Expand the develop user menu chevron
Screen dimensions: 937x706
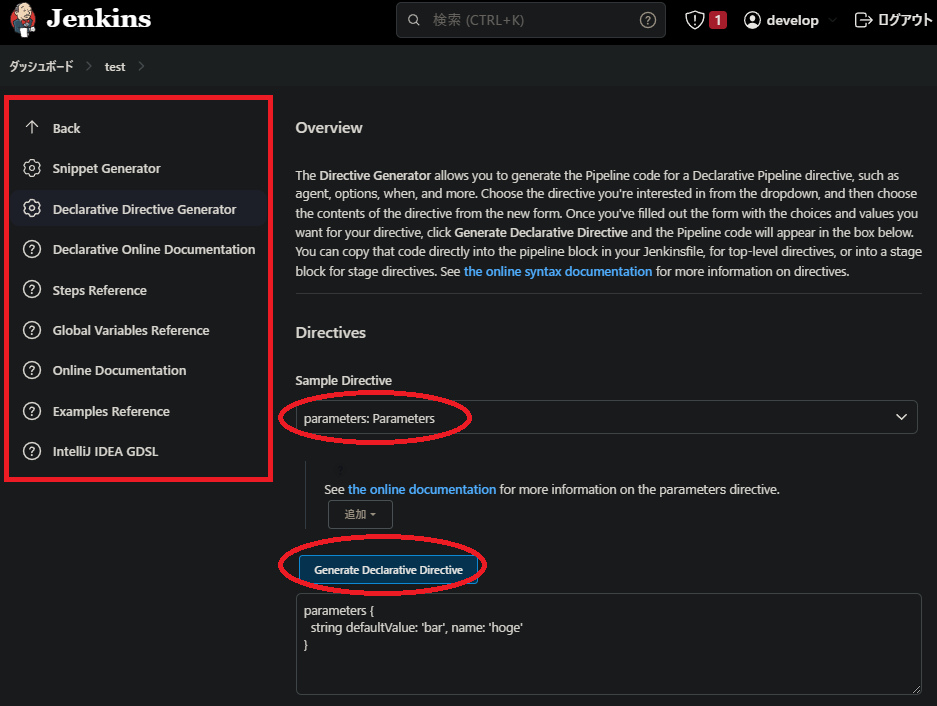(832, 20)
